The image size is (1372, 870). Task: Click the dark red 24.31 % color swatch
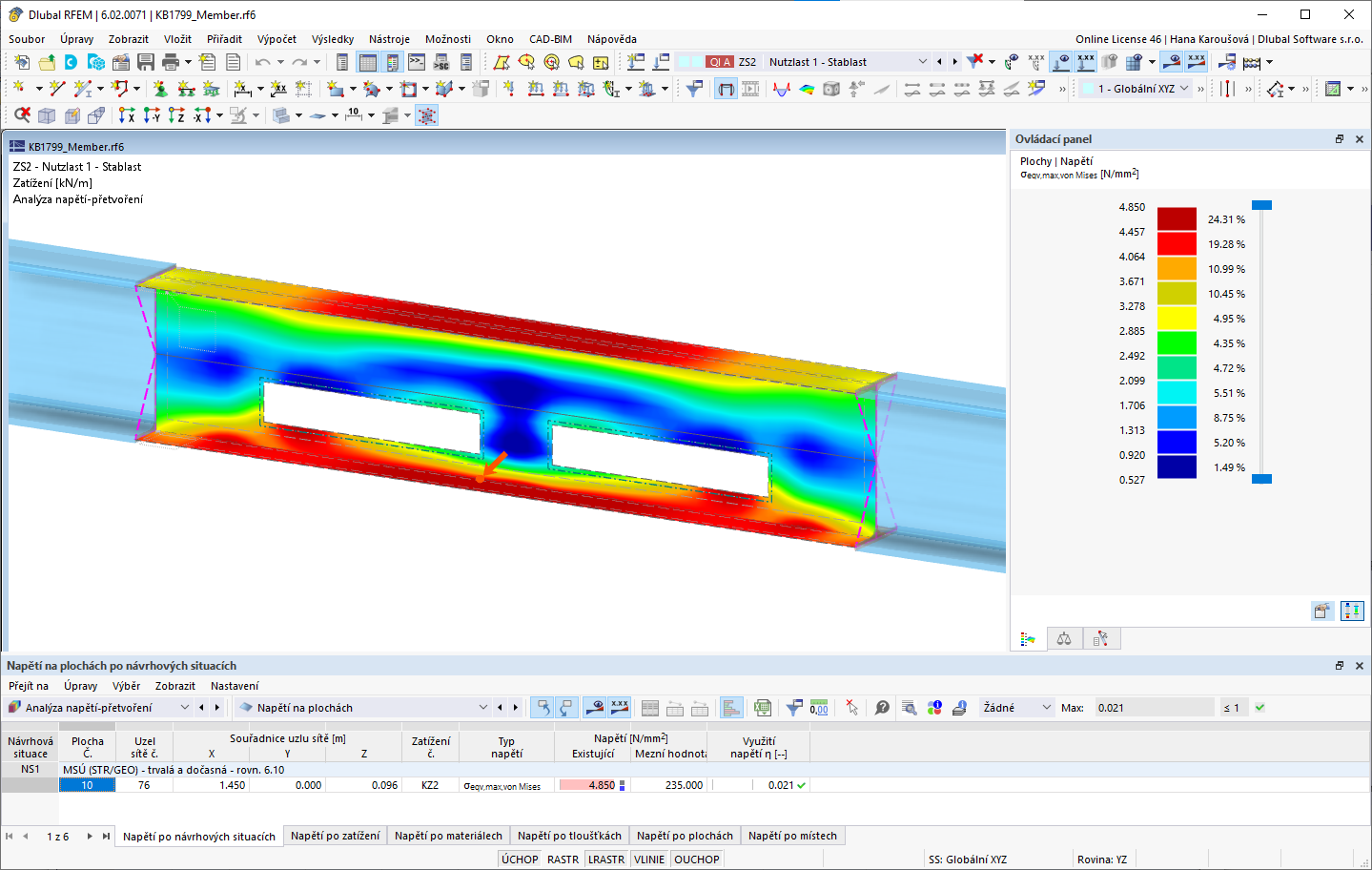pyautogui.click(x=1177, y=219)
